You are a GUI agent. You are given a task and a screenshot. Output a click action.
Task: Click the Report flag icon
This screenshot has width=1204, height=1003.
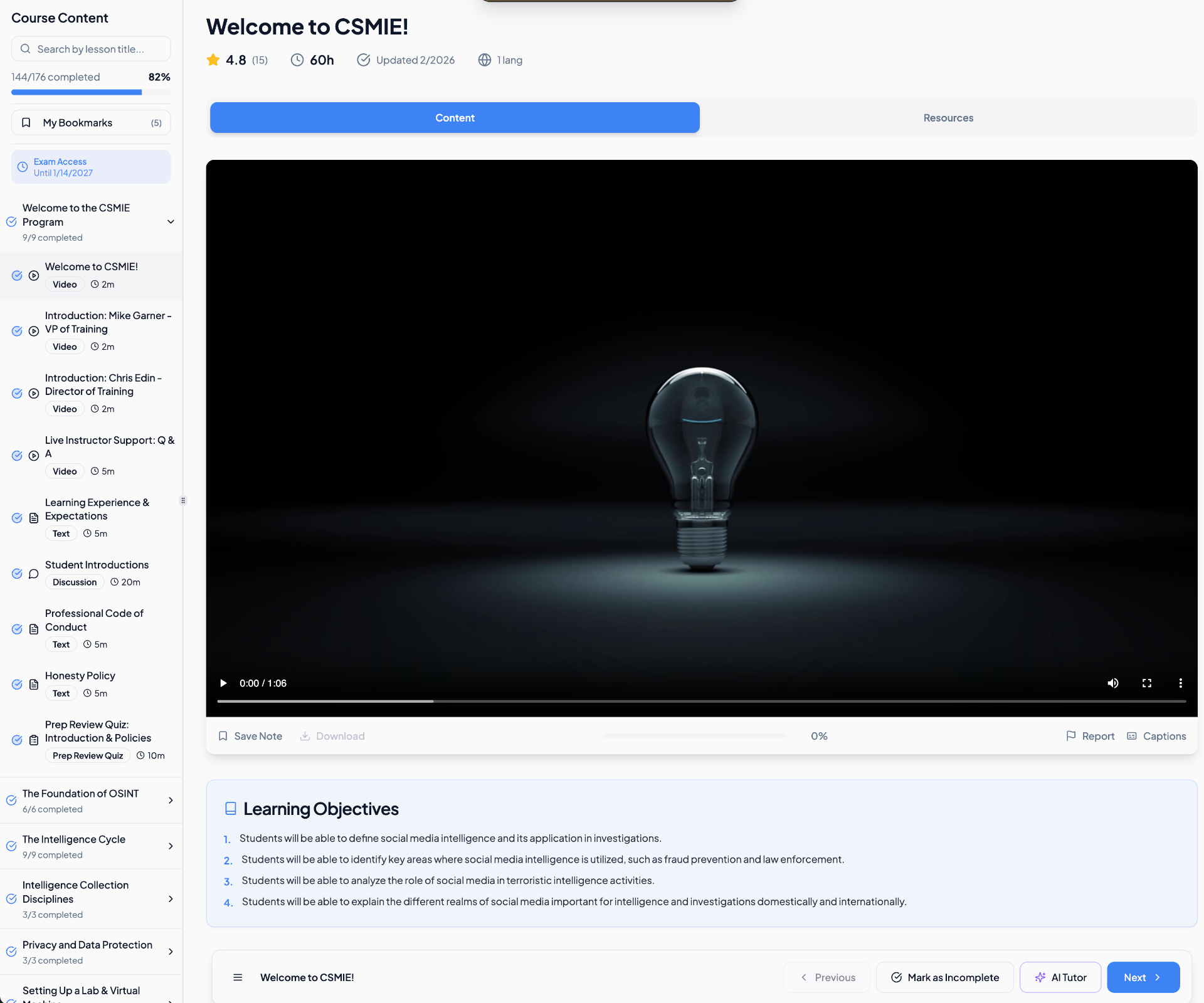pos(1071,736)
